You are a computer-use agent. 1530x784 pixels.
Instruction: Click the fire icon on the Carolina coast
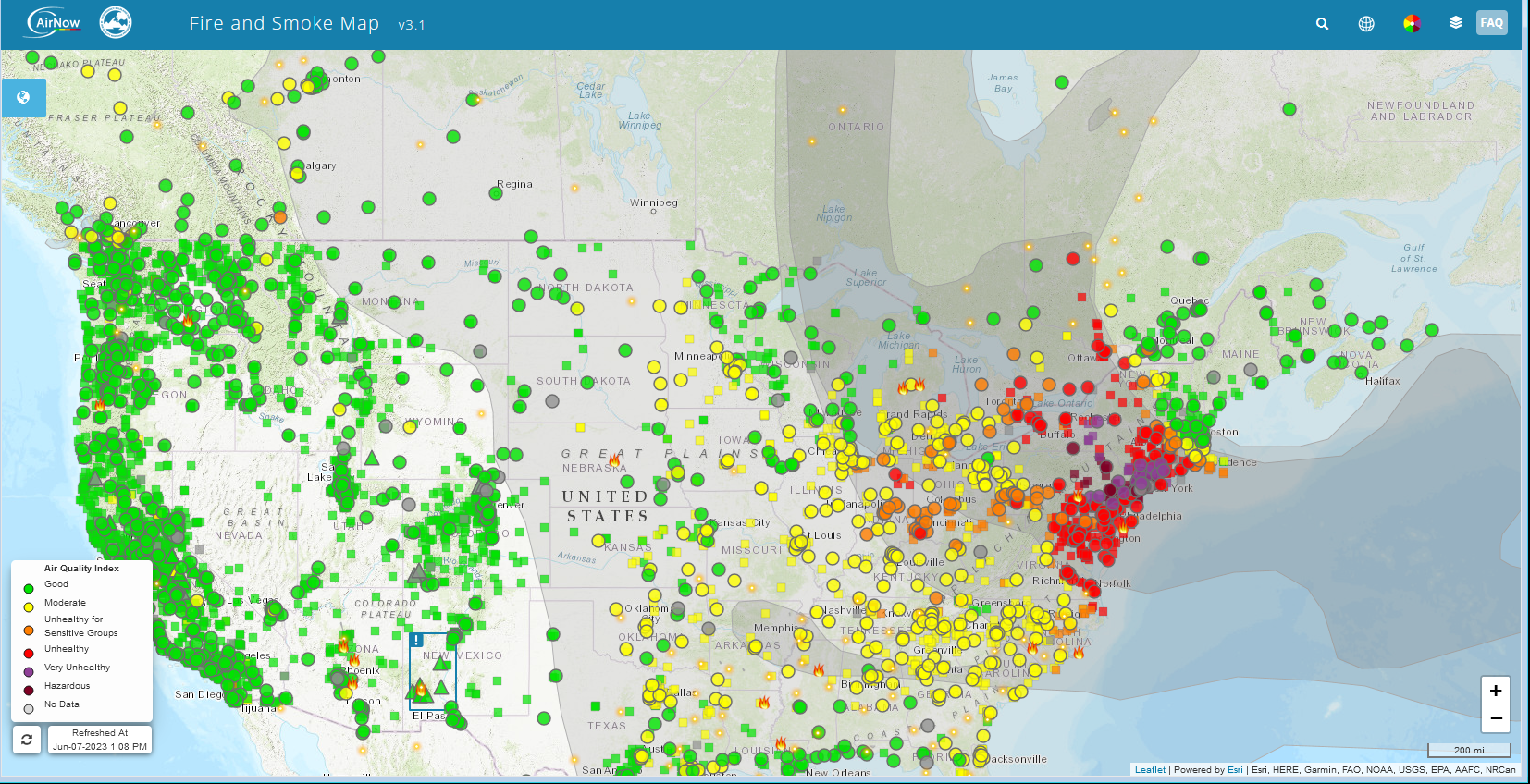pyautogui.click(x=1079, y=653)
